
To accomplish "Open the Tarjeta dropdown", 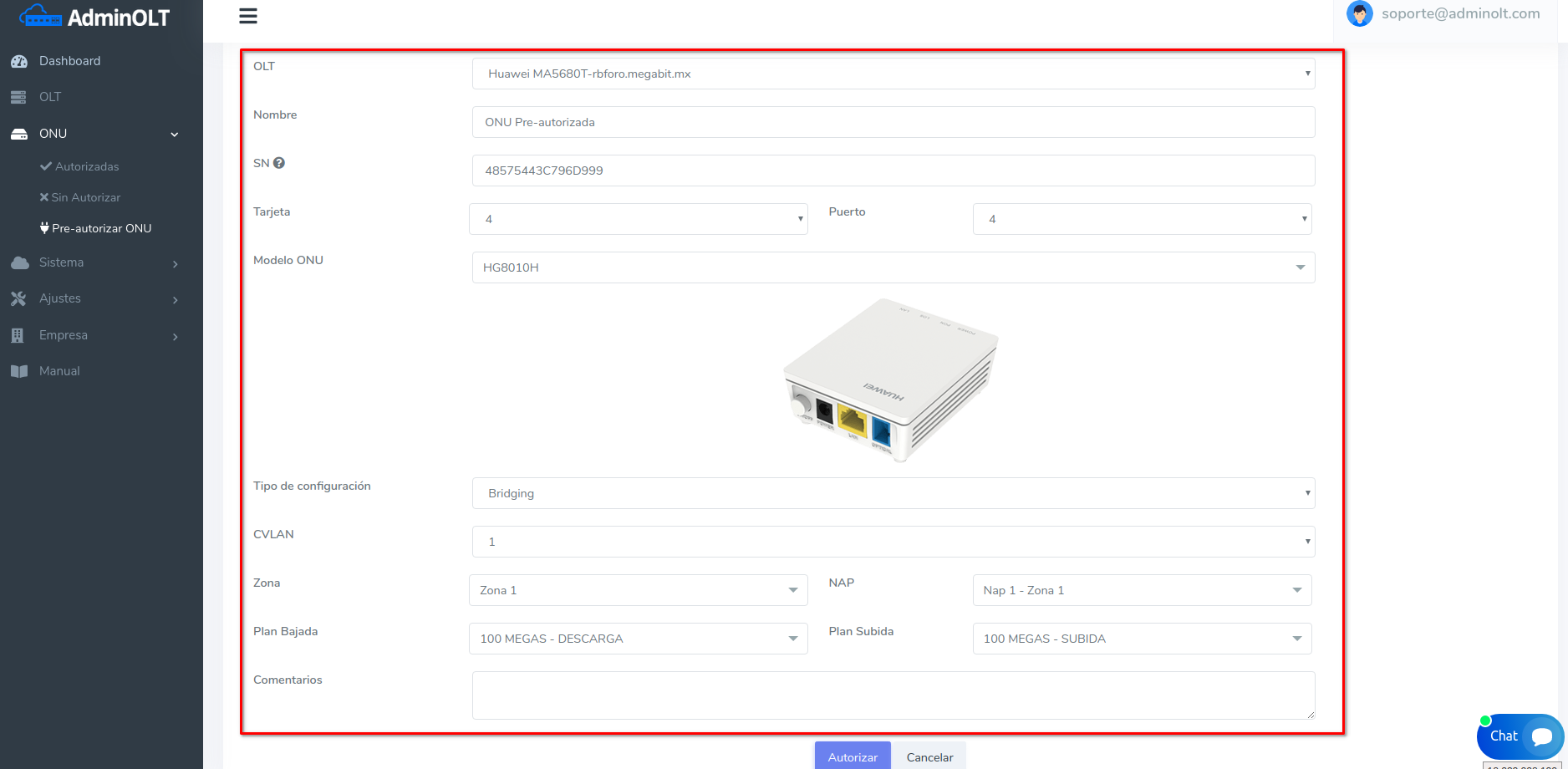I will tap(638, 219).
